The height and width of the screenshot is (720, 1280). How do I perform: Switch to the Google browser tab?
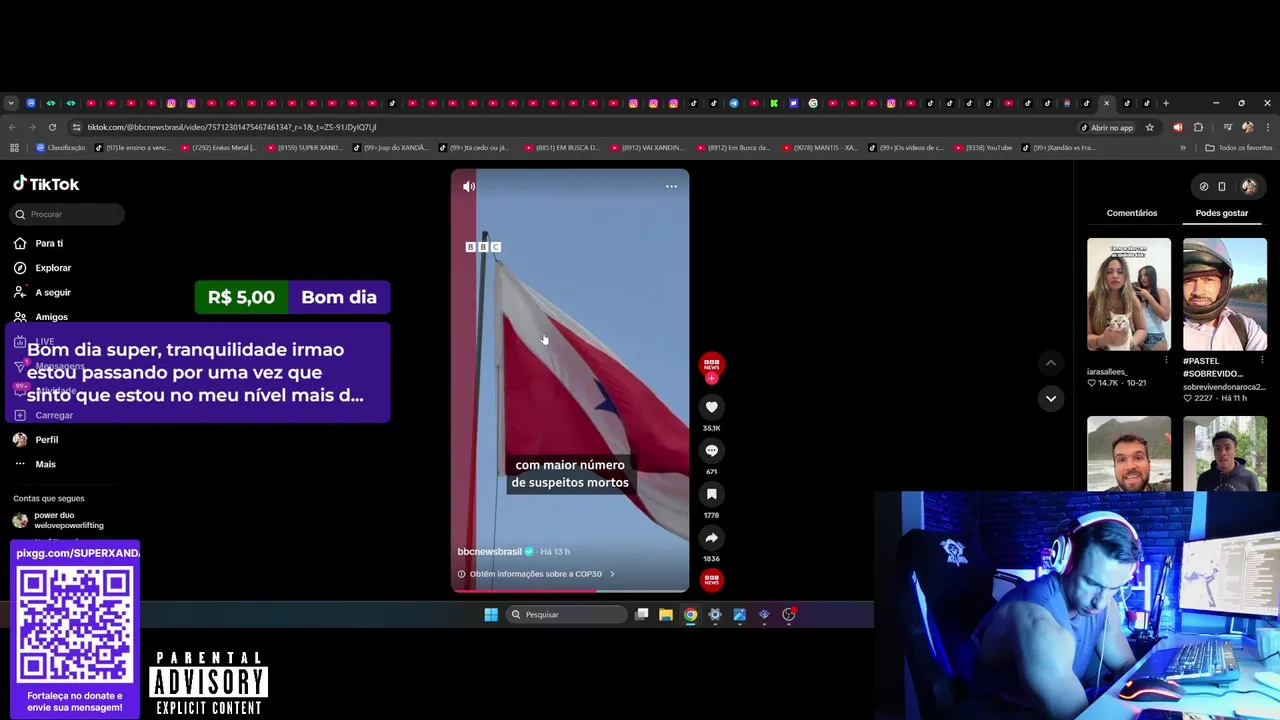[x=813, y=103]
